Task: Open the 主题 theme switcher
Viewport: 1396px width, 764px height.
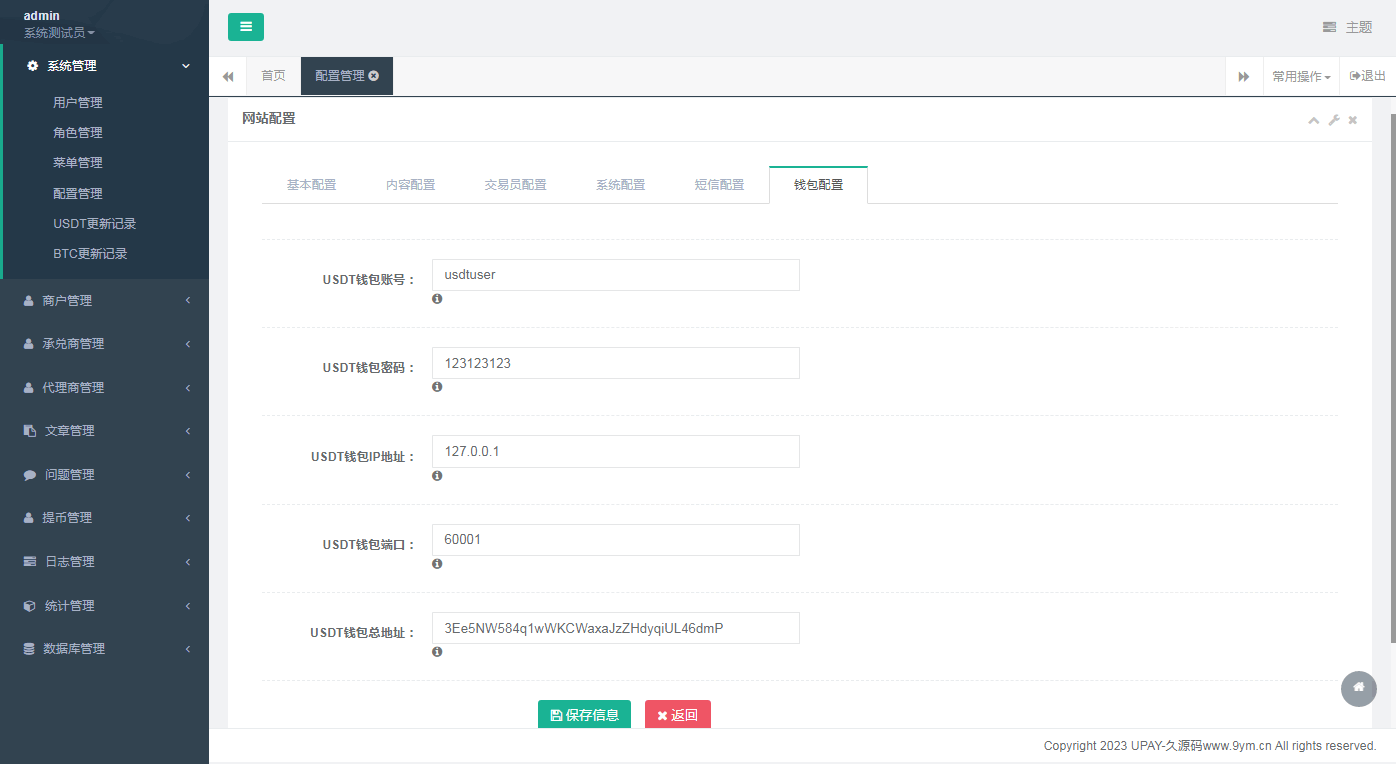Action: click(1347, 27)
